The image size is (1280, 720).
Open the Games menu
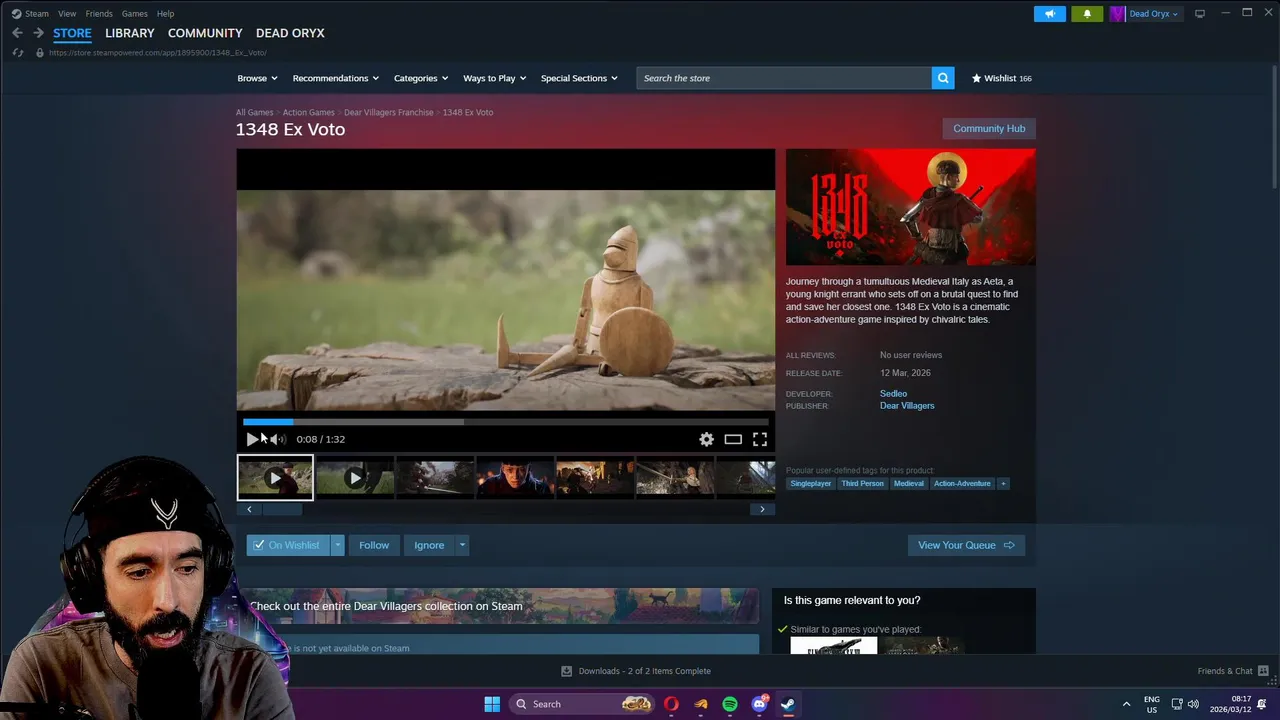134,14
